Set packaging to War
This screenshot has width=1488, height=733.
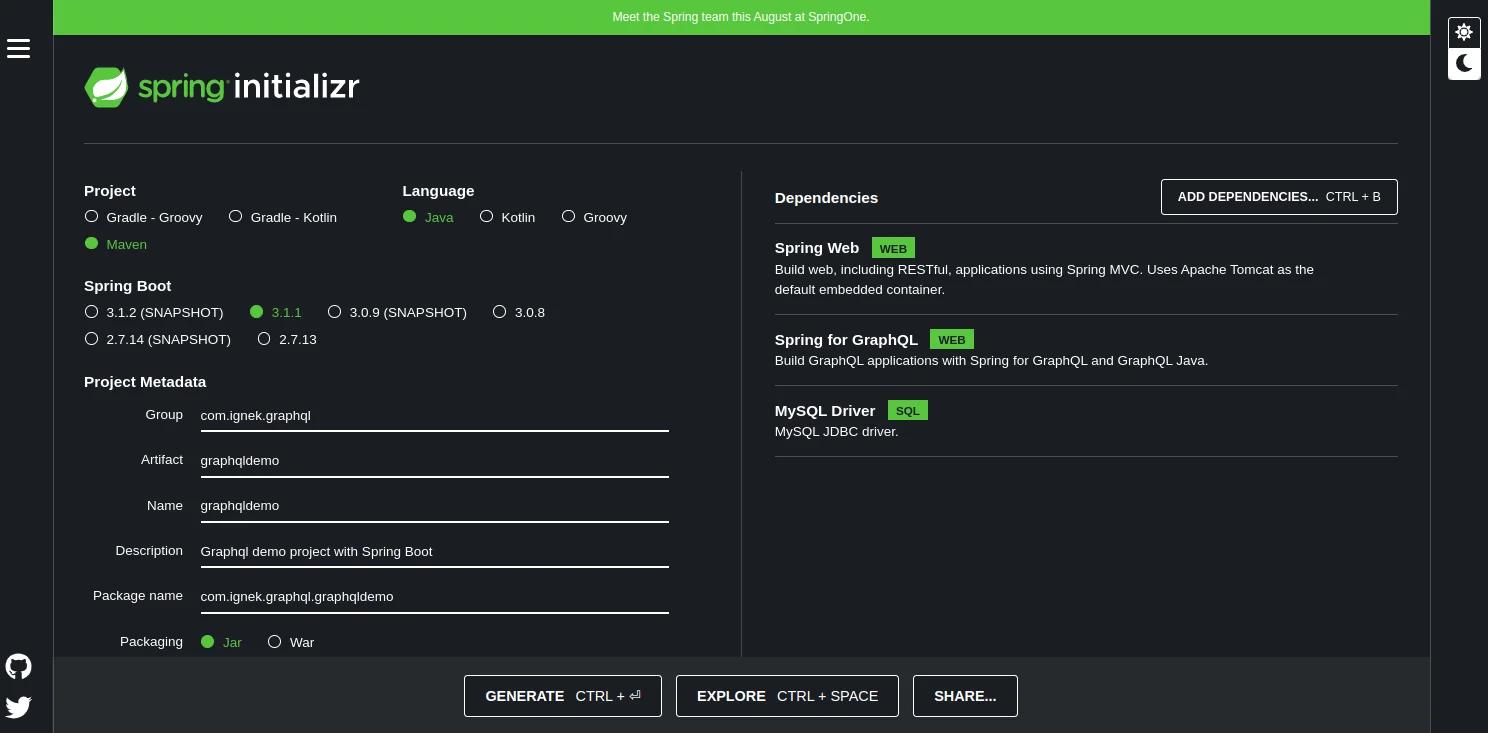(x=291, y=642)
